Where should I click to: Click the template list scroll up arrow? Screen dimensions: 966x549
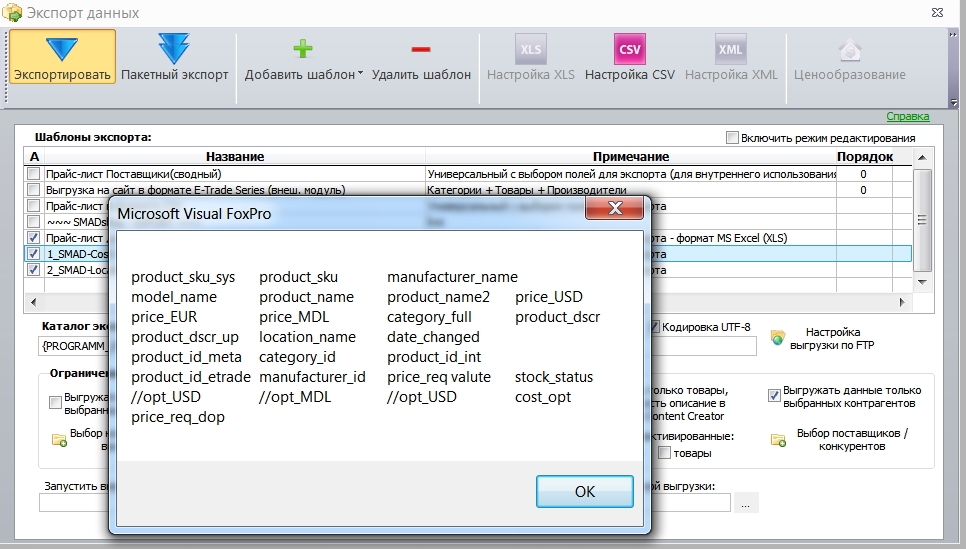click(x=922, y=158)
